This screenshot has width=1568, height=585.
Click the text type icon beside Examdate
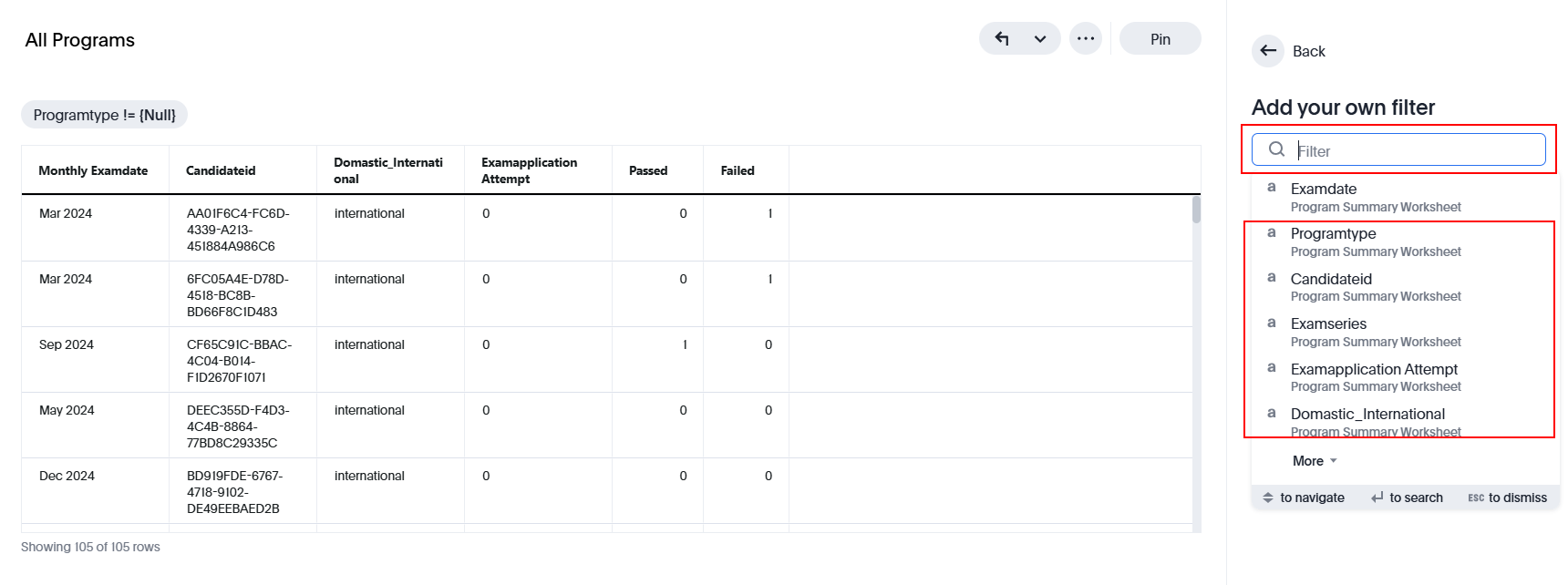[1272, 187]
